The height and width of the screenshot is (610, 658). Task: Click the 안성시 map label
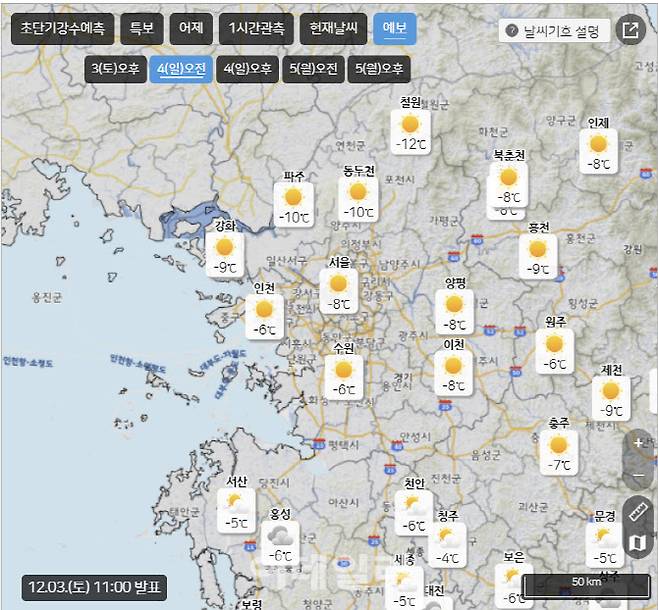pos(415,437)
